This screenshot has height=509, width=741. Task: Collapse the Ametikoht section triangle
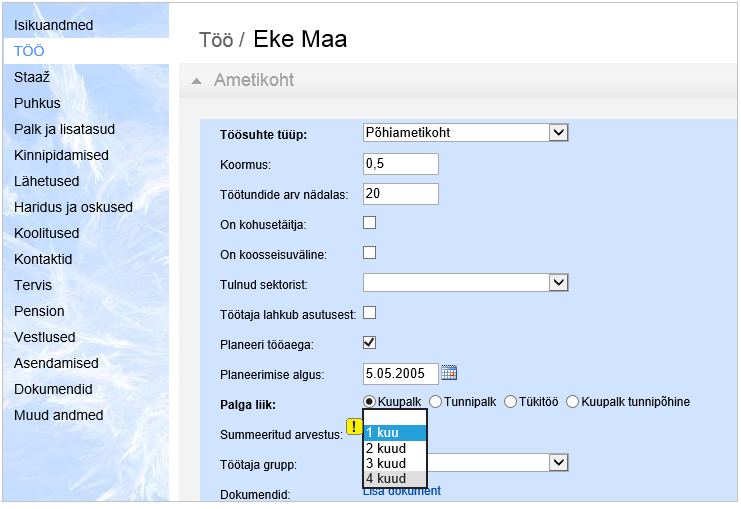(196, 81)
